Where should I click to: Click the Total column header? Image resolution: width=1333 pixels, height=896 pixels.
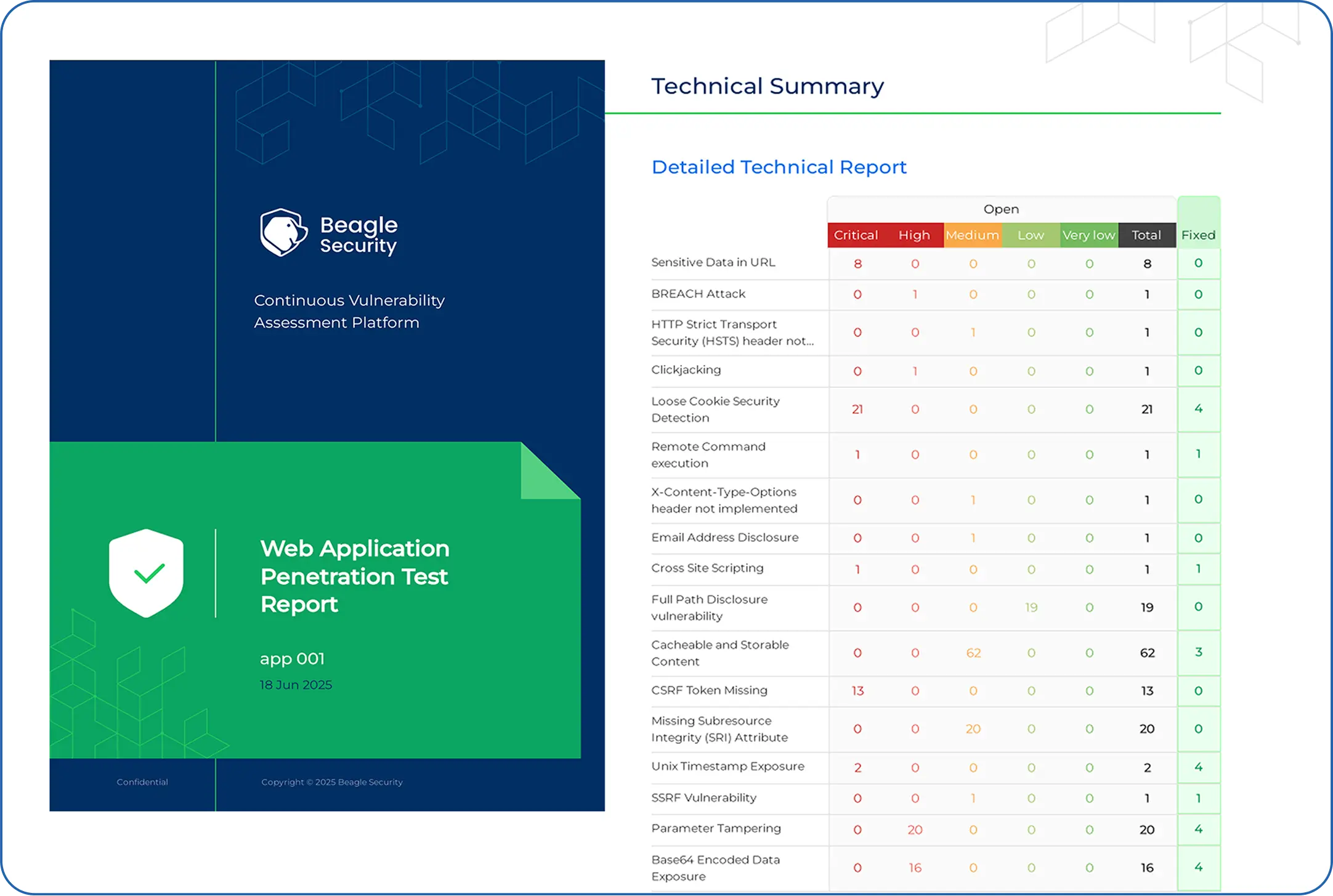coord(1146,235)
